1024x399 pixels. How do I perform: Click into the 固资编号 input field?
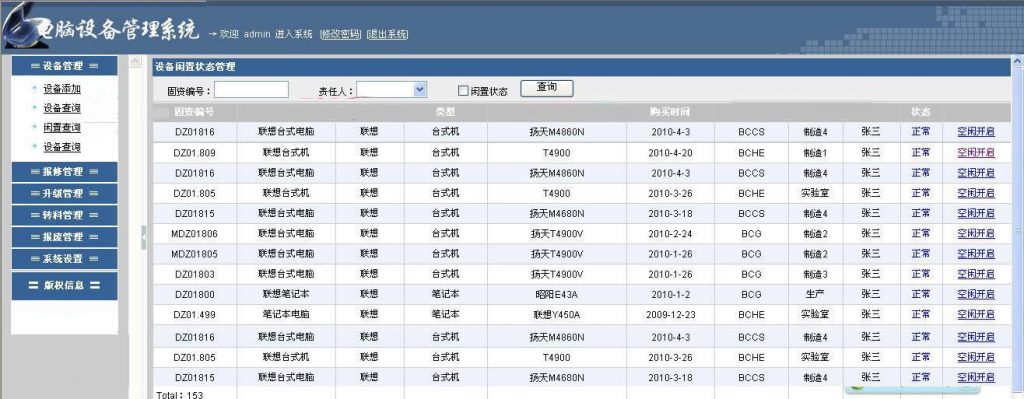(x=251, y=89)
